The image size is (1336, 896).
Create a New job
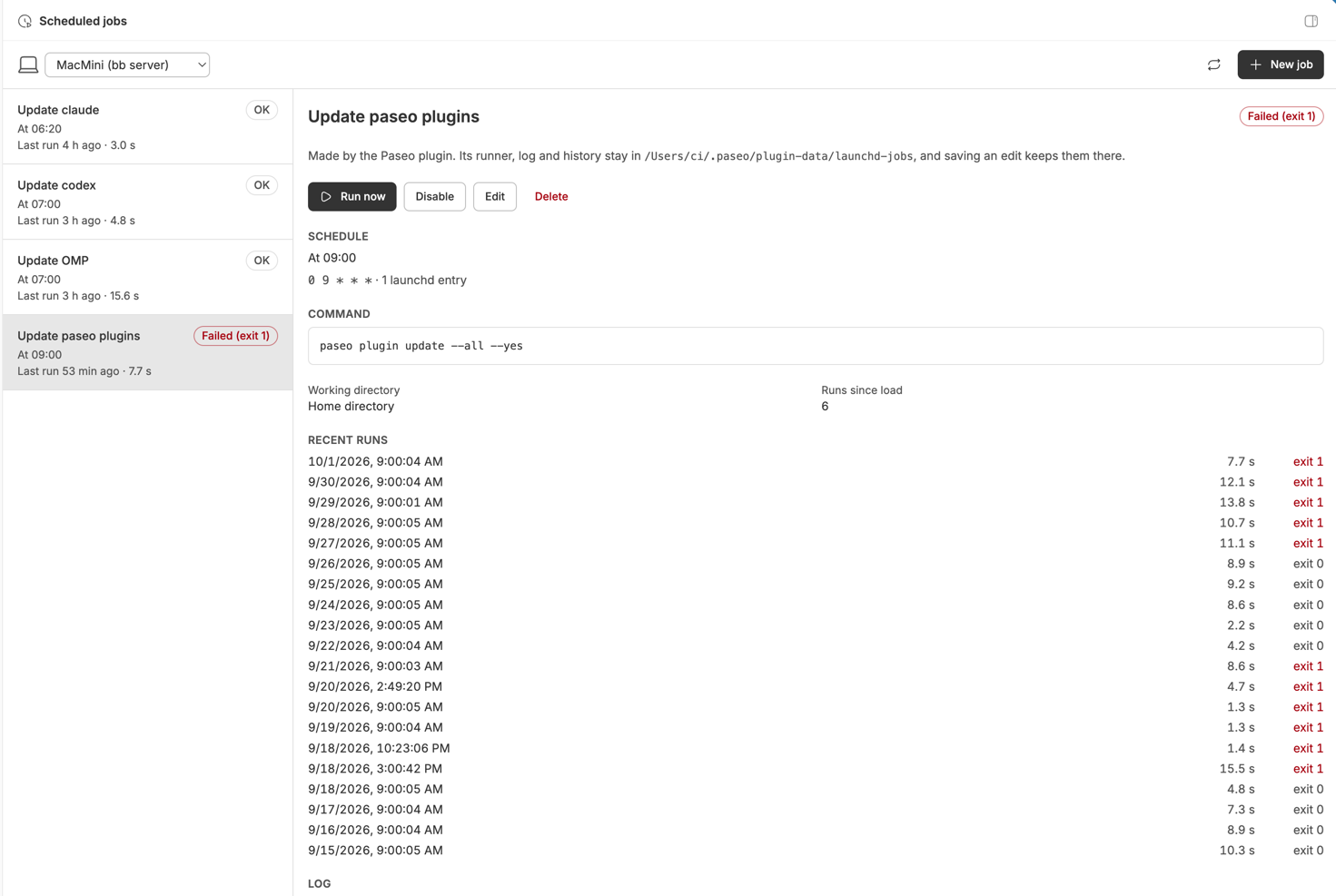1280,64
